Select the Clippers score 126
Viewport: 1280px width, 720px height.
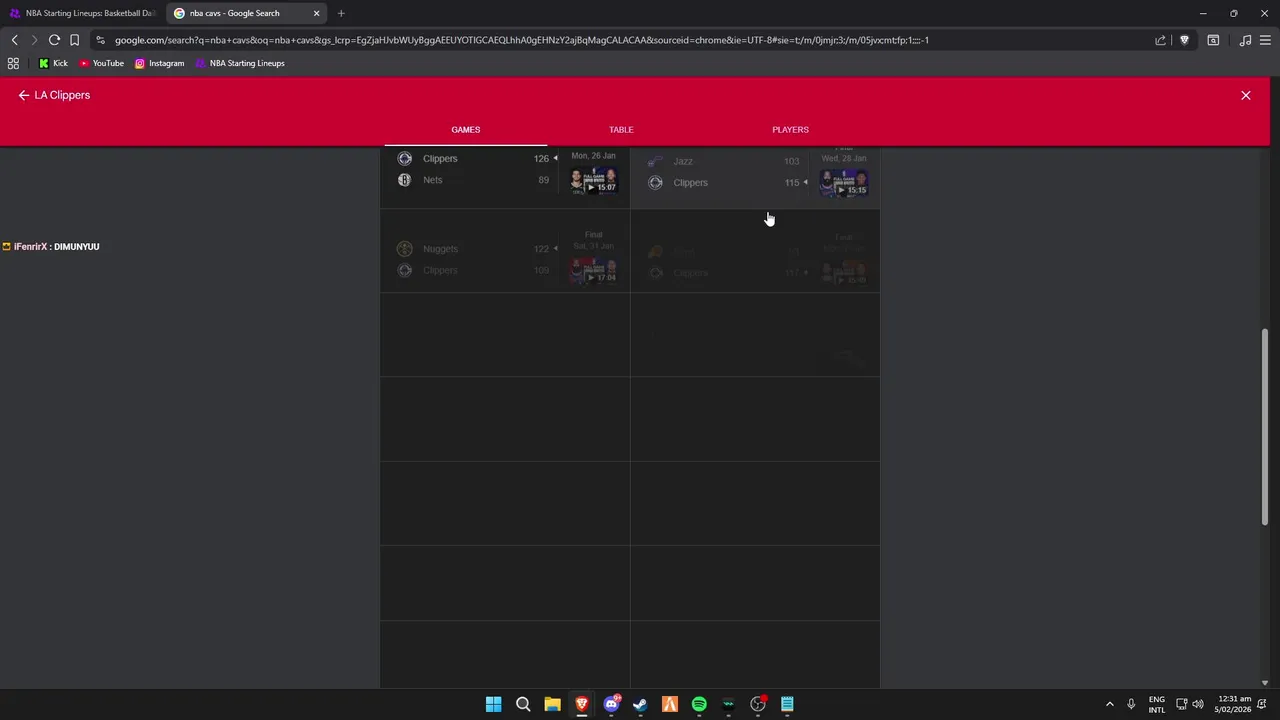541,158
